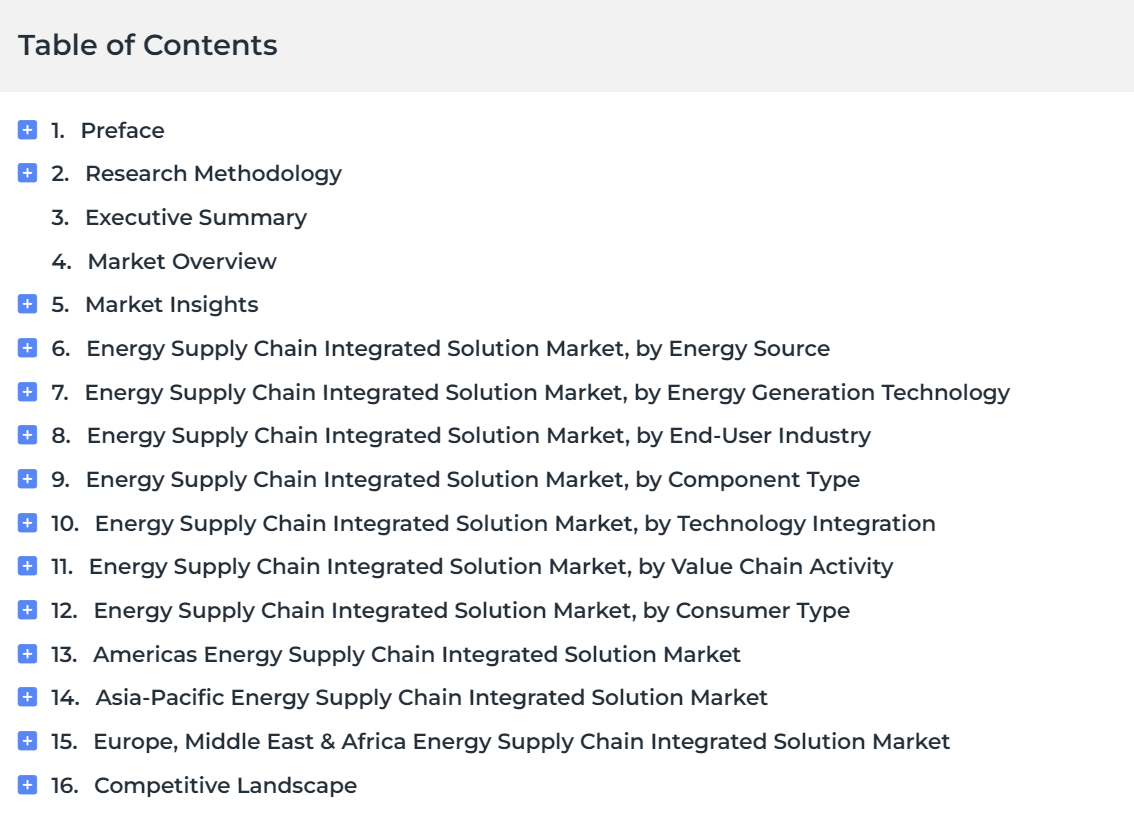Expand the Preface section plus icon

pos(27,130)
